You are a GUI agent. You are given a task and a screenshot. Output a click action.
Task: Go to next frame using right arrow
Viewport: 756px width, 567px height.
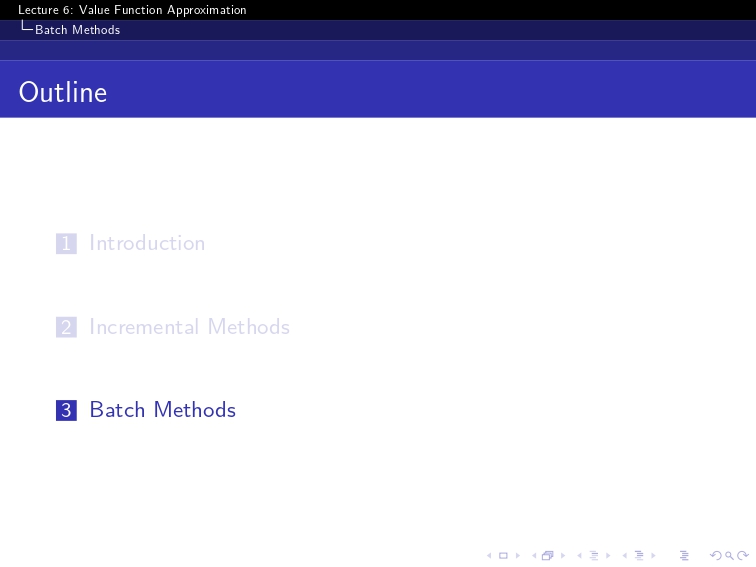click(563, 555)
